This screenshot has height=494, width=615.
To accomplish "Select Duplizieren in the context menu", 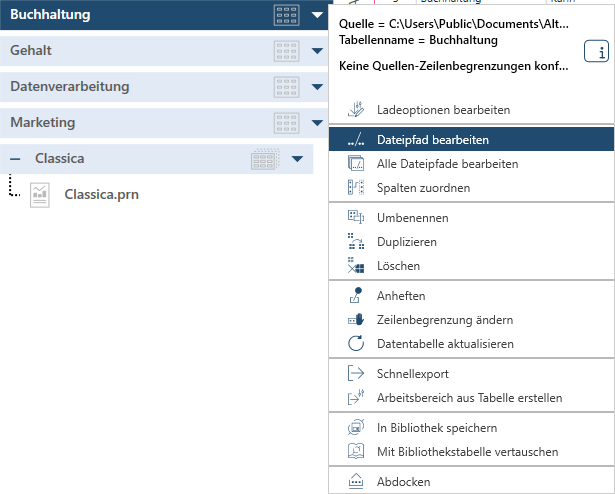I will point(406,242).
